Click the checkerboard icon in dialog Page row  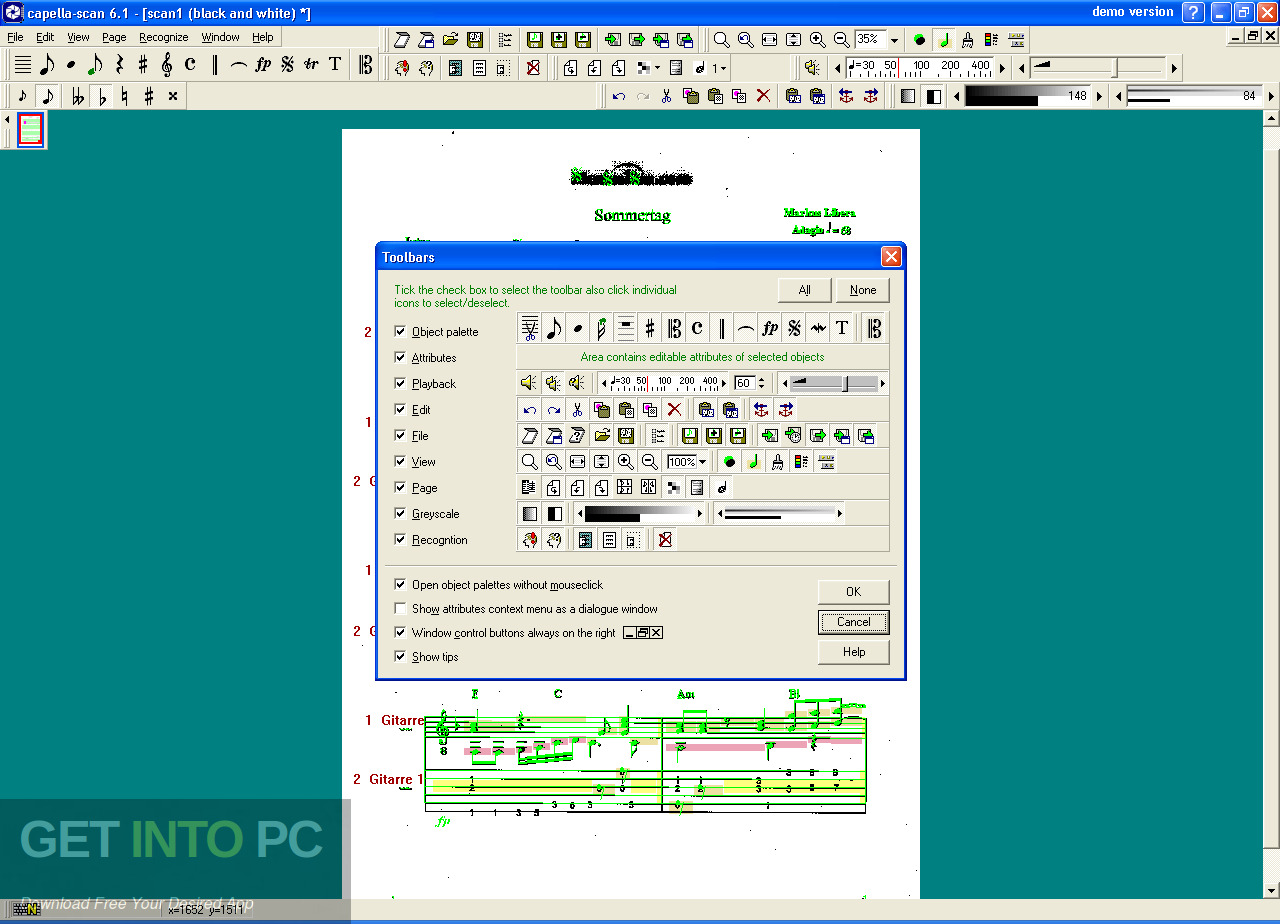(673, 487)
